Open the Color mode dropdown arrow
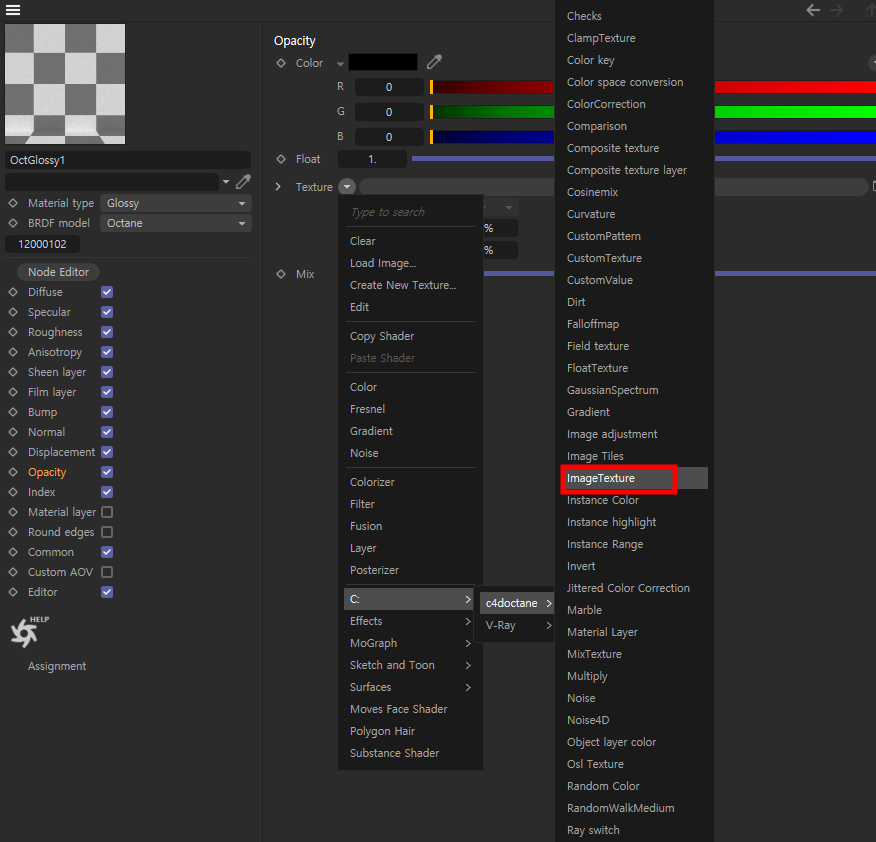The height and width of the screenshot is (842, 876). (x=340, y=64)
